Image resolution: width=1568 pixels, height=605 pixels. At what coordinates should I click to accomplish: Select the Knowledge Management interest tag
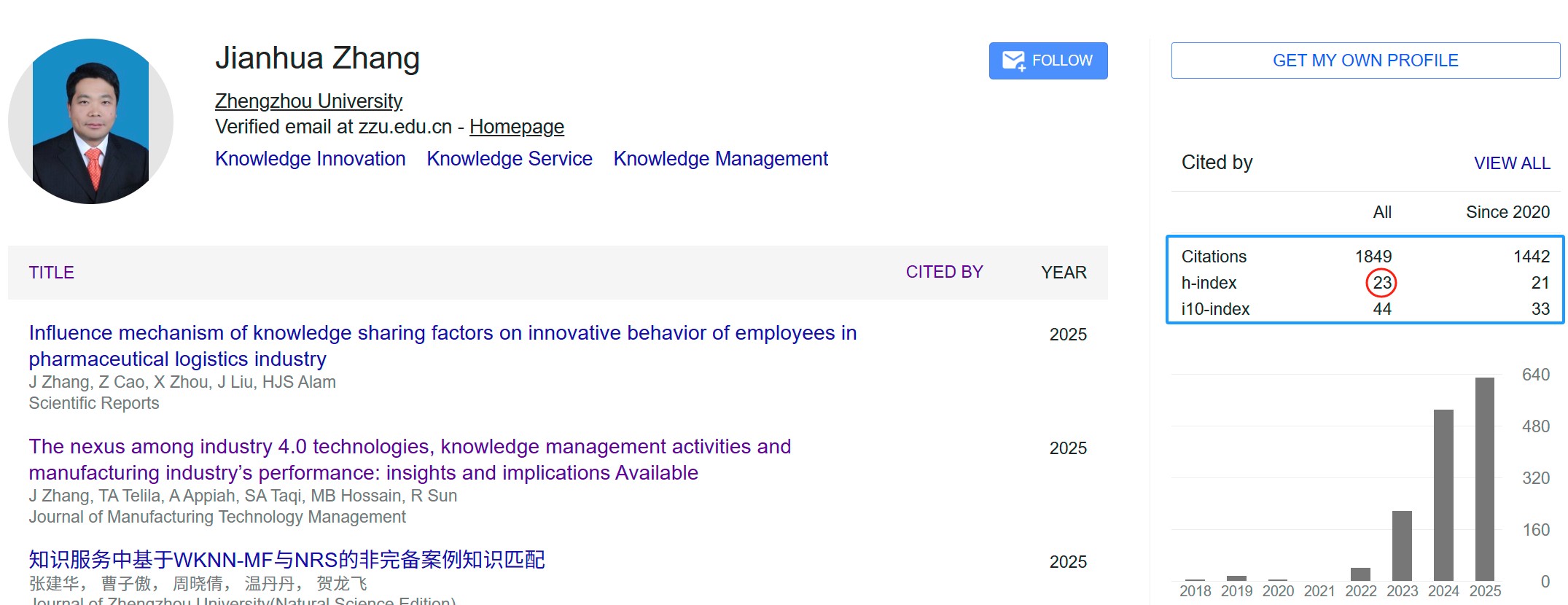(720, 159)
